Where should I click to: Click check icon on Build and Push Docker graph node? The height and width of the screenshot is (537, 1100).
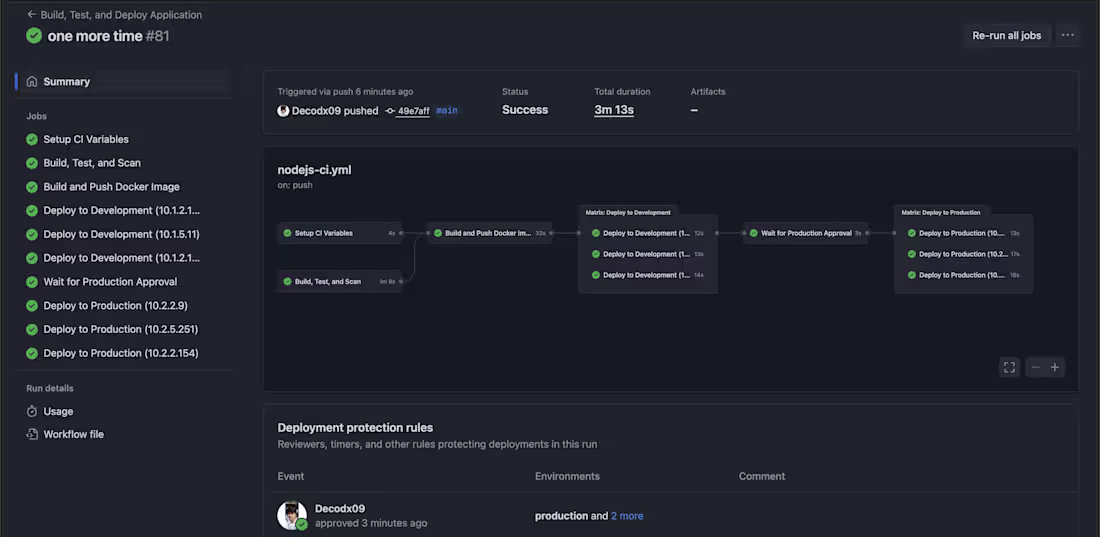point(438,233)
